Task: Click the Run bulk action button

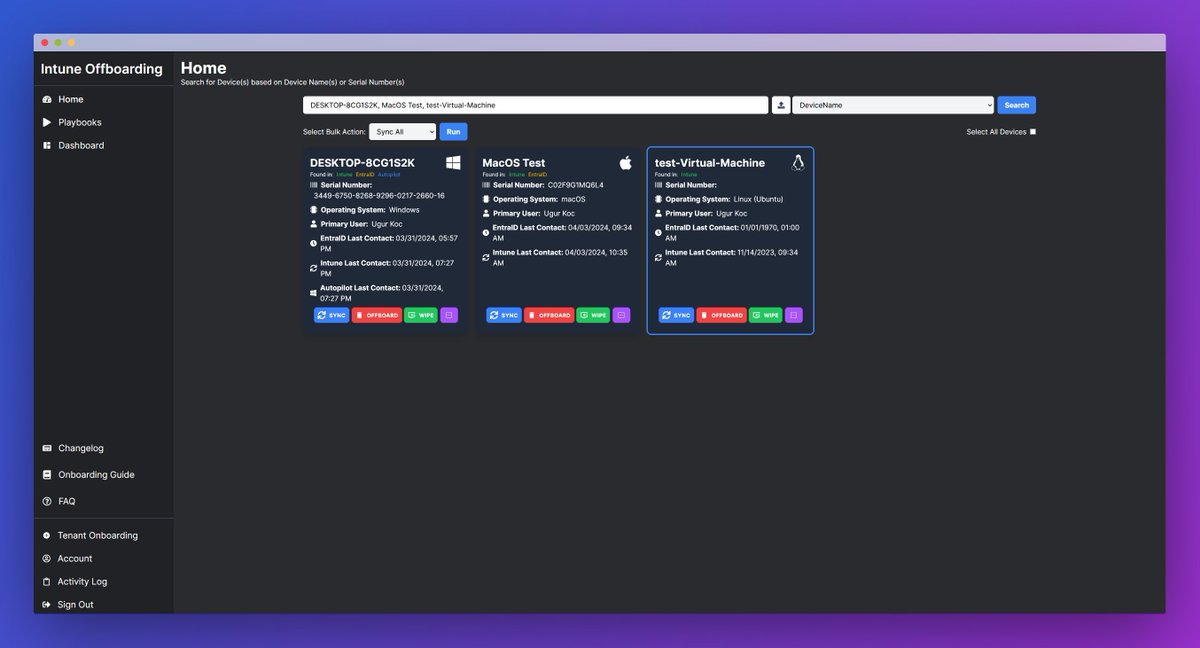Action: tap(453, 131)
